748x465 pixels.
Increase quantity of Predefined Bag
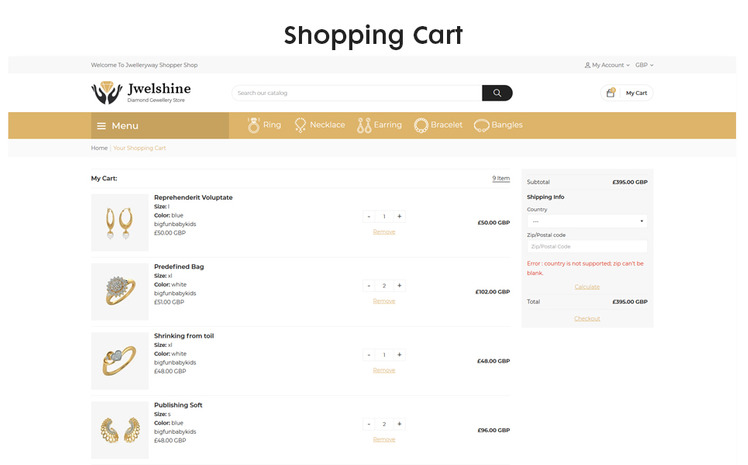pos(400,286)
